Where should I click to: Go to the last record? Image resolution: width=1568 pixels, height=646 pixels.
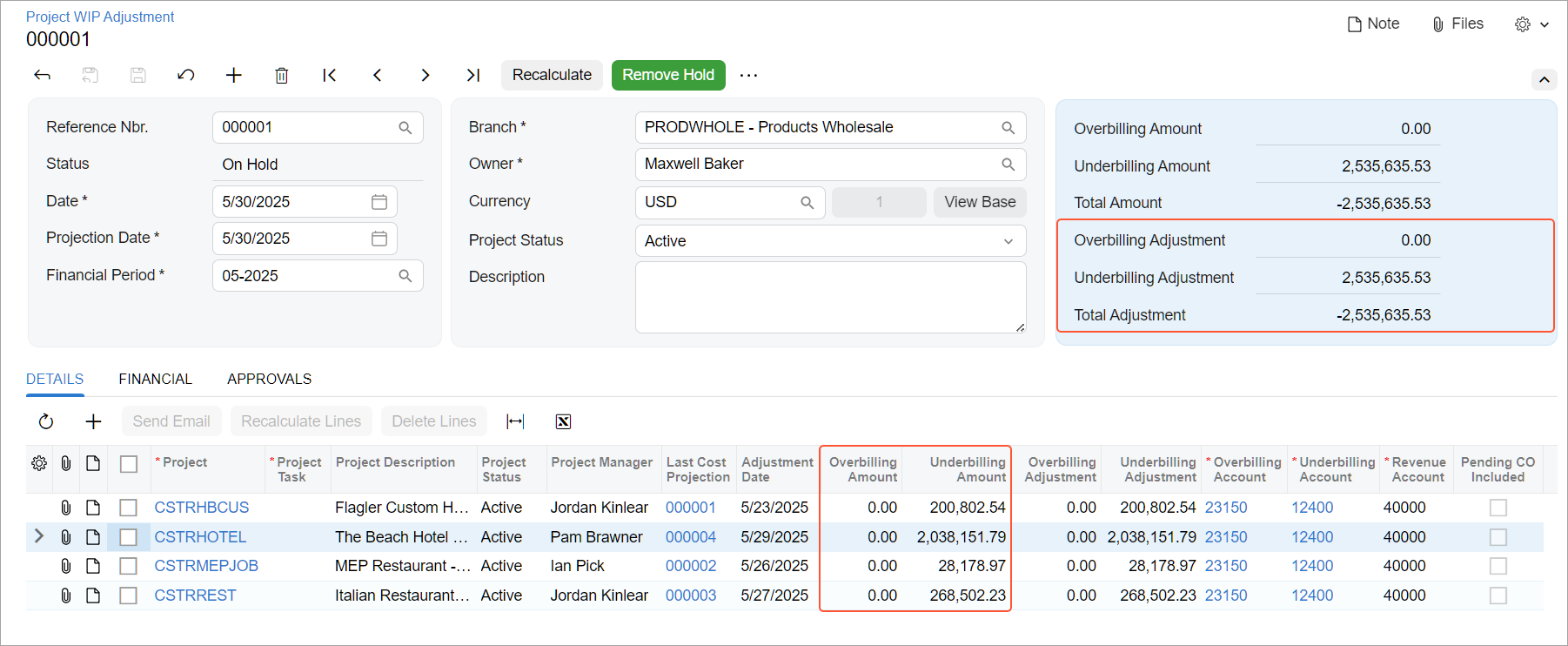point(472,76)
